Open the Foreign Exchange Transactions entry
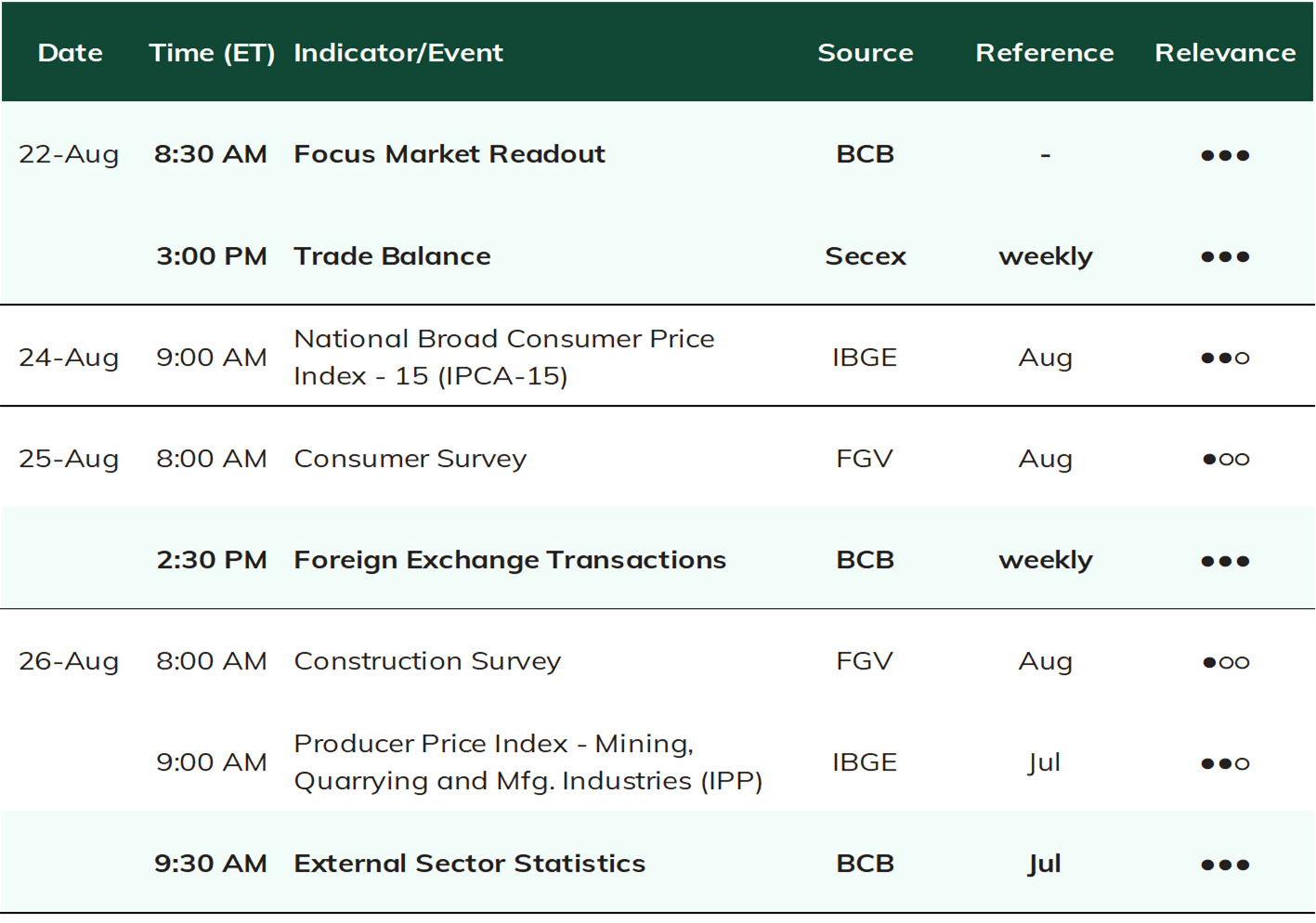Viewport: 1316px width, 923px height. [510, 560]
